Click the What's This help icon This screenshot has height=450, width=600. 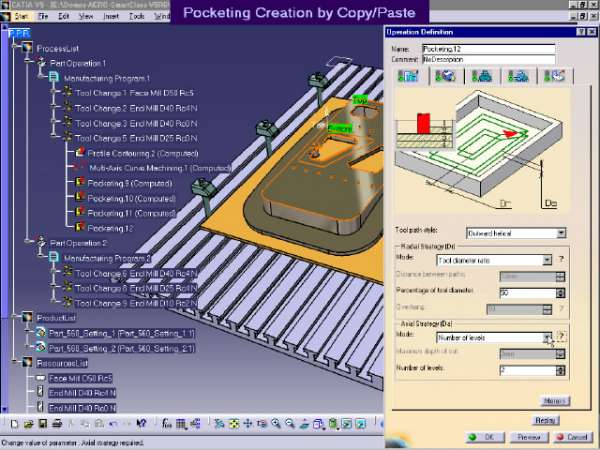pos(141,424)
